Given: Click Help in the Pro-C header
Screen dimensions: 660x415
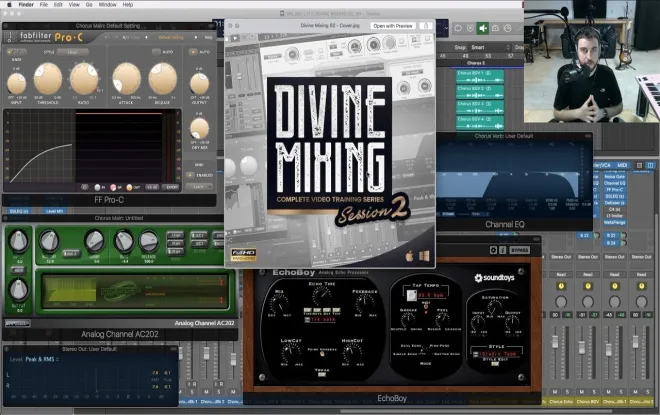Looking at the screenshot, I should point(208,37).
